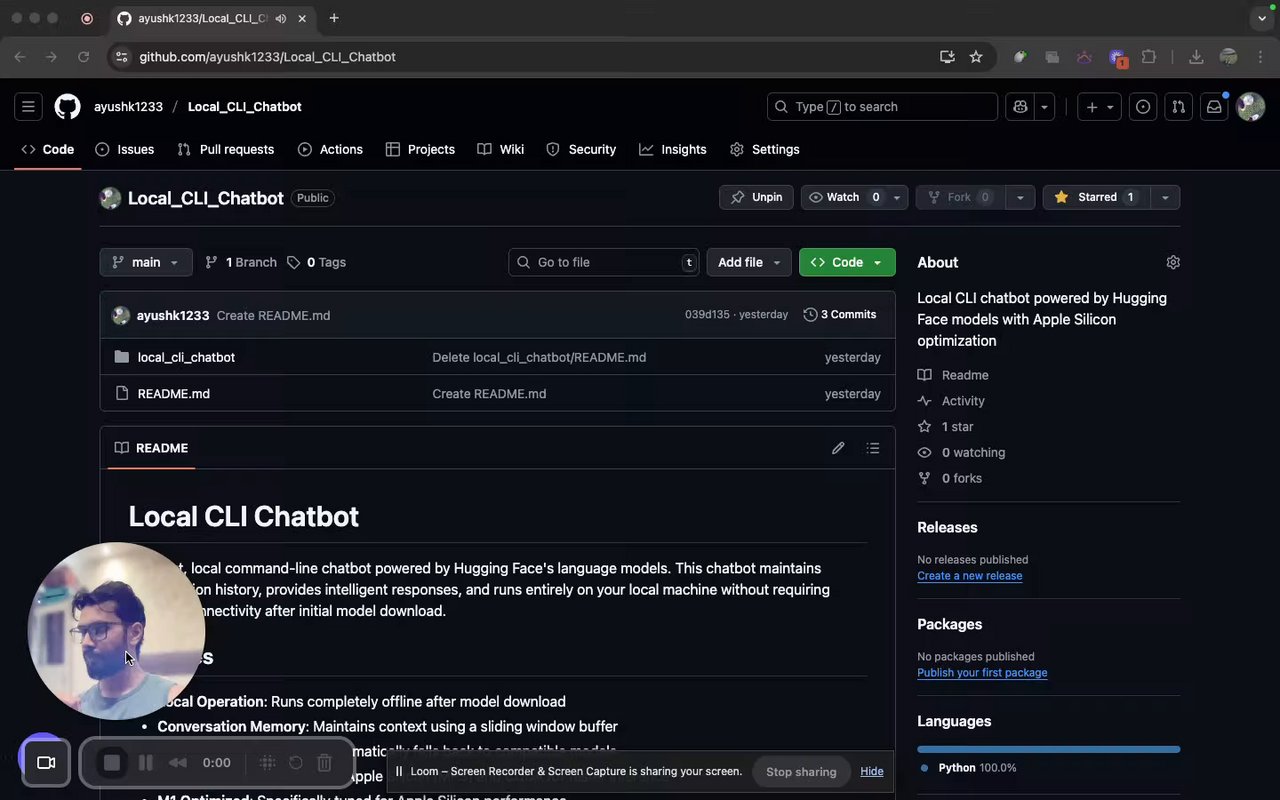This screenshot has height=800, width=1280.
Task: Open the browser extensions puzzle icon
Action: 1149,57
